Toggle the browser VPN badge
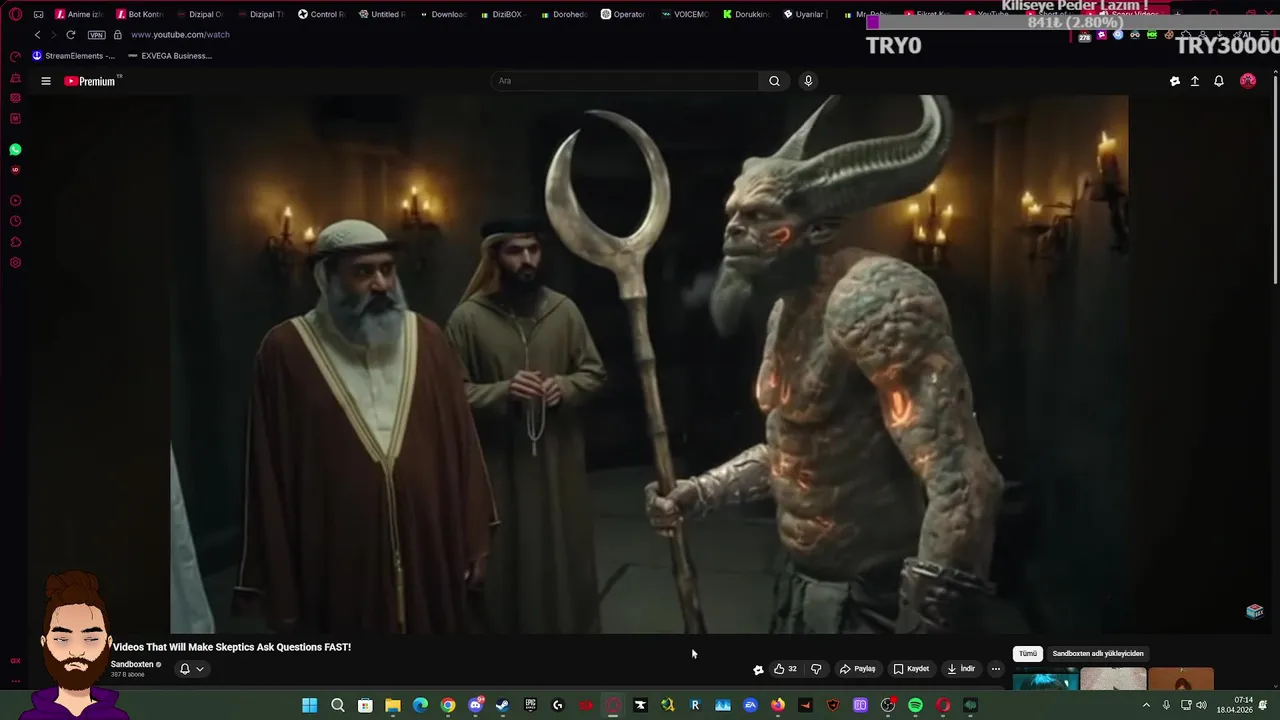The image size is (1280, 720). pos(96,34)
